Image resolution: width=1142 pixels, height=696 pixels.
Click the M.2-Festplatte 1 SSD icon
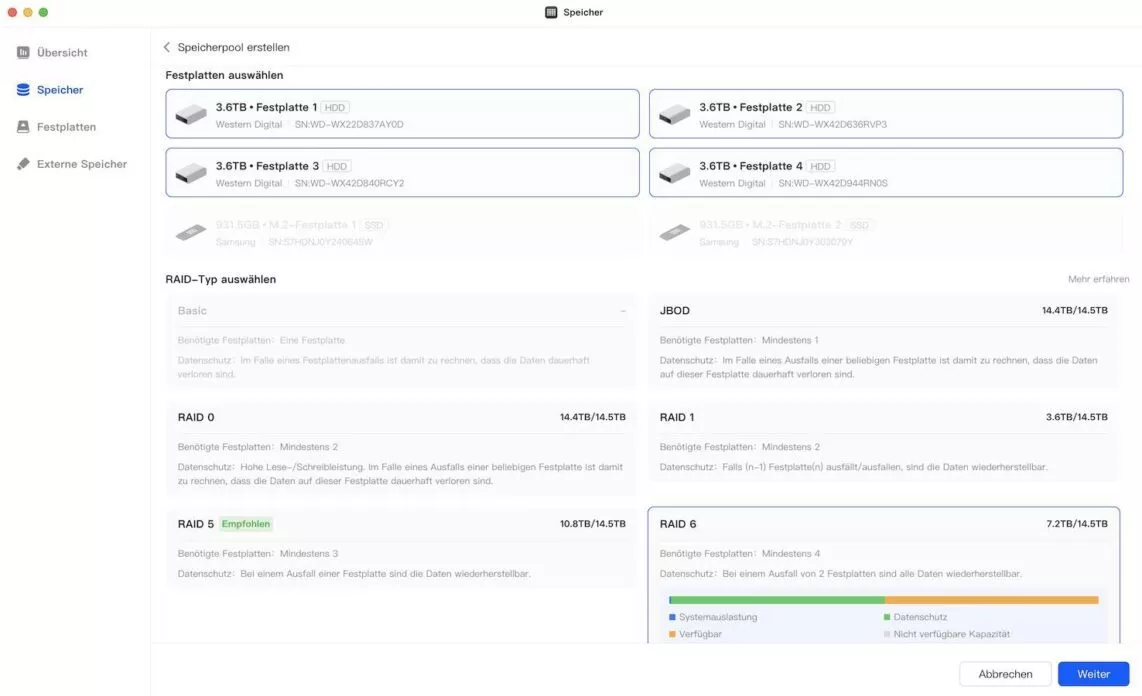coord(191,232)
